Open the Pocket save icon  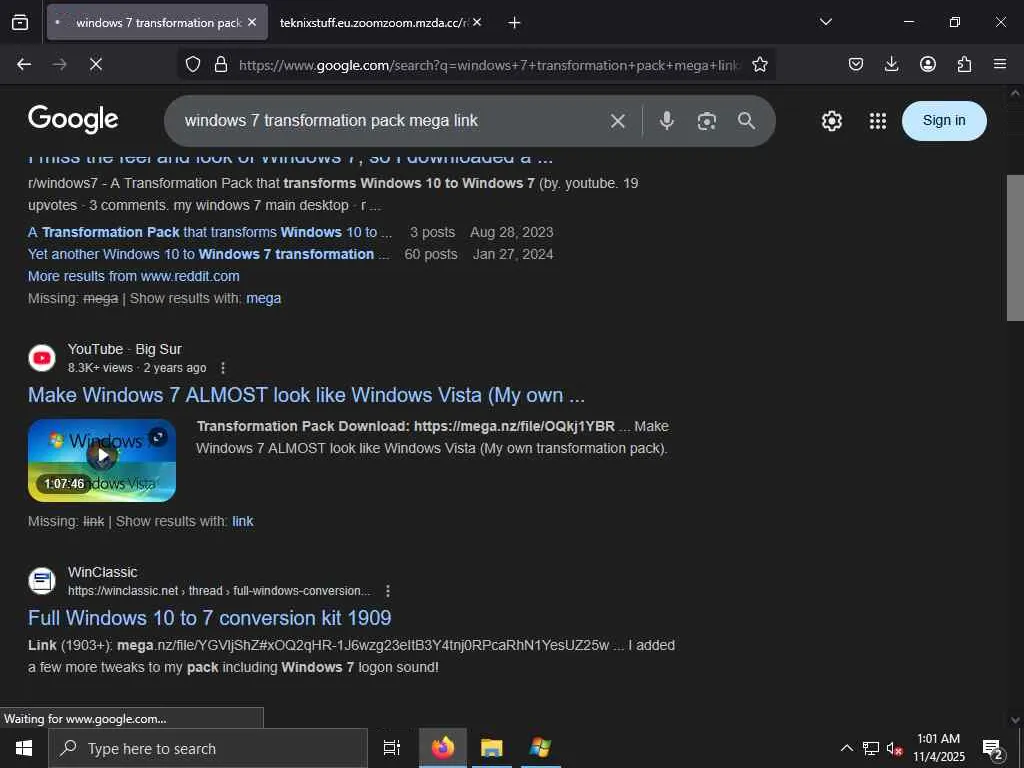pos(856,64)
